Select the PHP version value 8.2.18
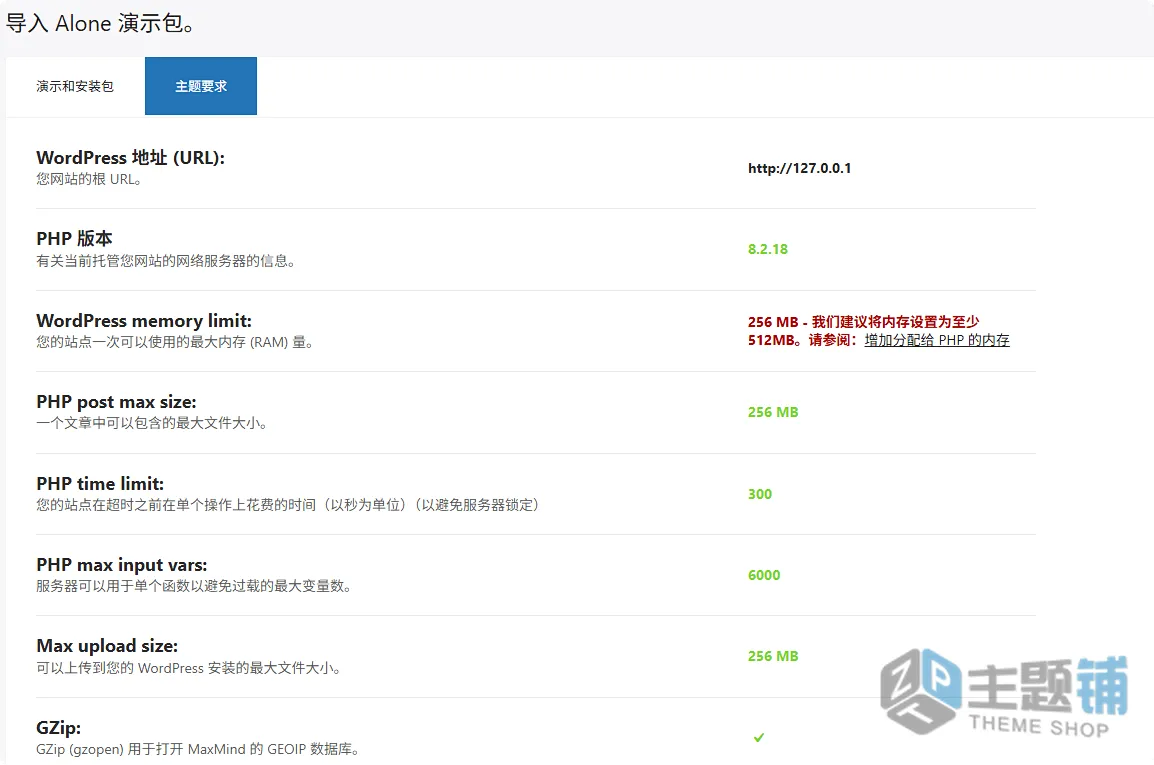This screenshot has width=1154, height=765. pyautogui.click(x=768, y=249)
